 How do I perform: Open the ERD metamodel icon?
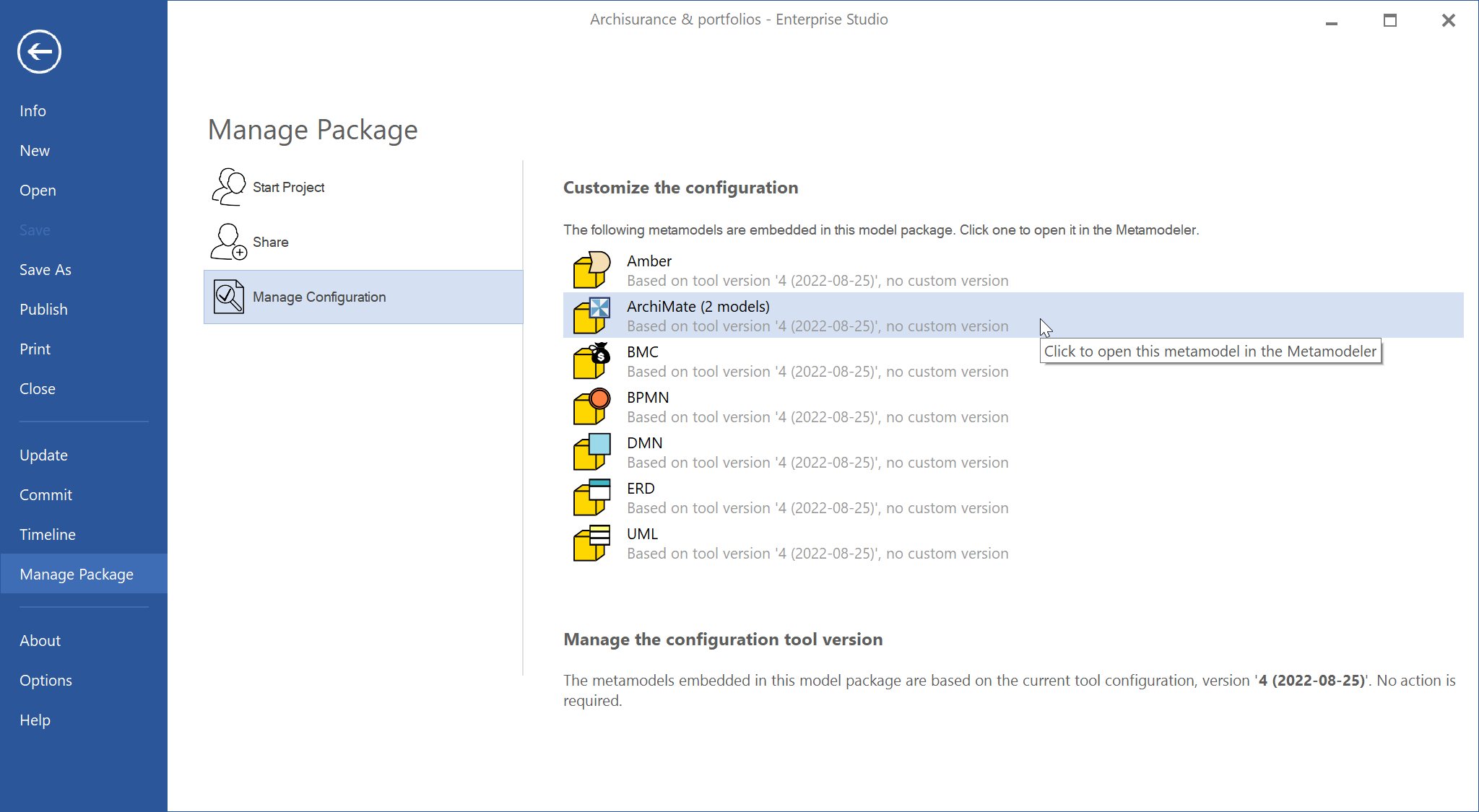[591, 497]
